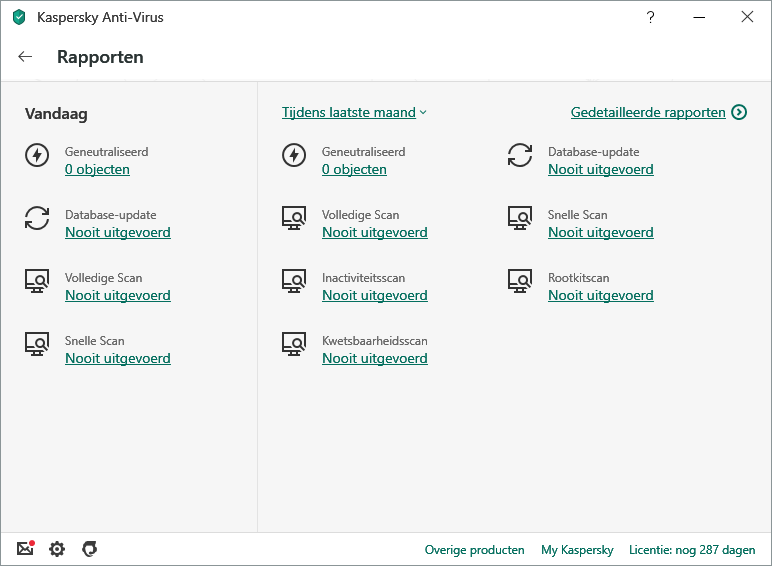Open settings gear icon in bottom bar
The width and height of the screenshot is (772, 566).
coord(57,549)
